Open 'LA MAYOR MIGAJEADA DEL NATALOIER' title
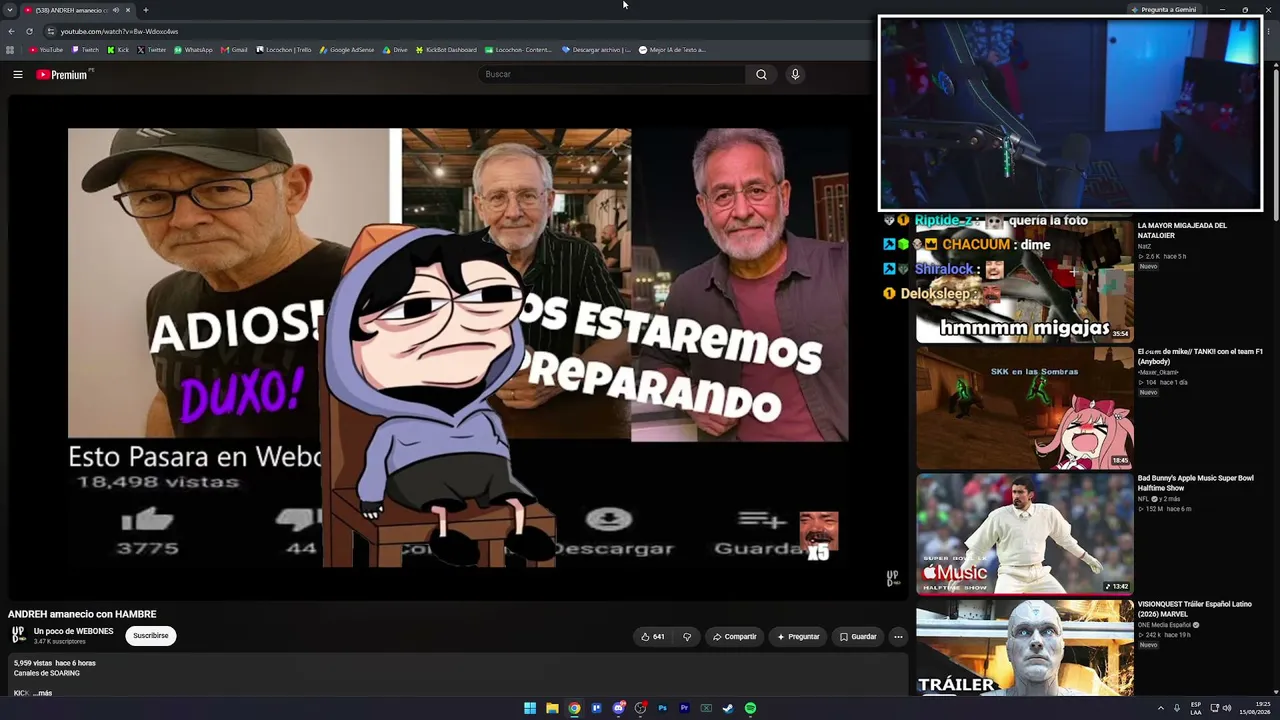Viewport: 1280px width, 720px height. coord(1182,231)
